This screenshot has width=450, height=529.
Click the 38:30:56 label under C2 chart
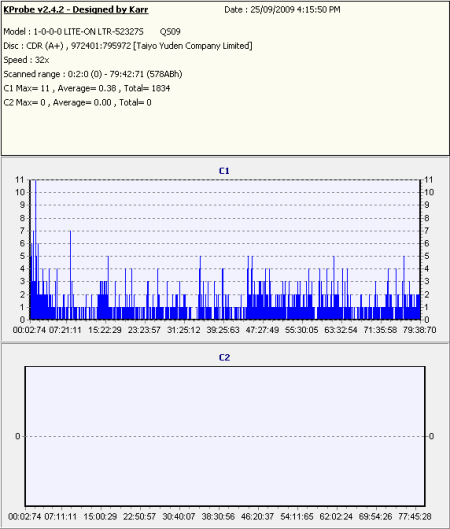[x=218, y=517]
